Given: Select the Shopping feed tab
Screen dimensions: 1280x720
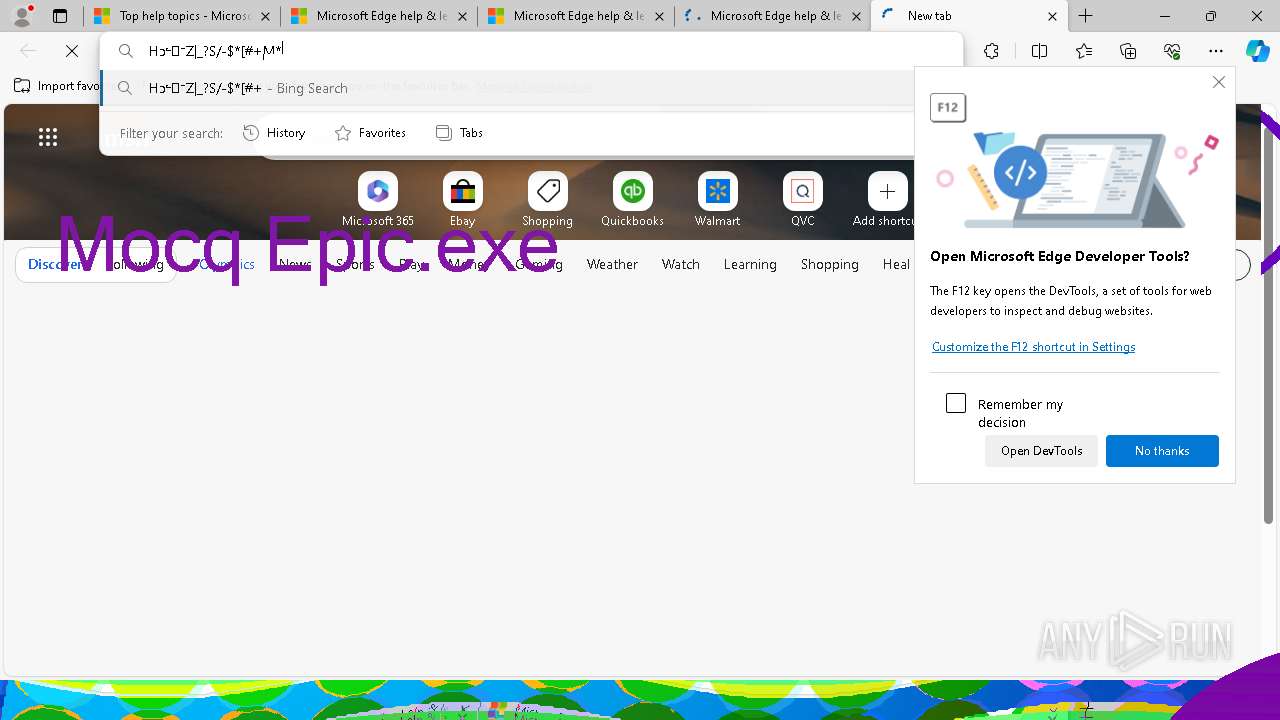Looking at the screenshot, I should click(x=830, y=264).
